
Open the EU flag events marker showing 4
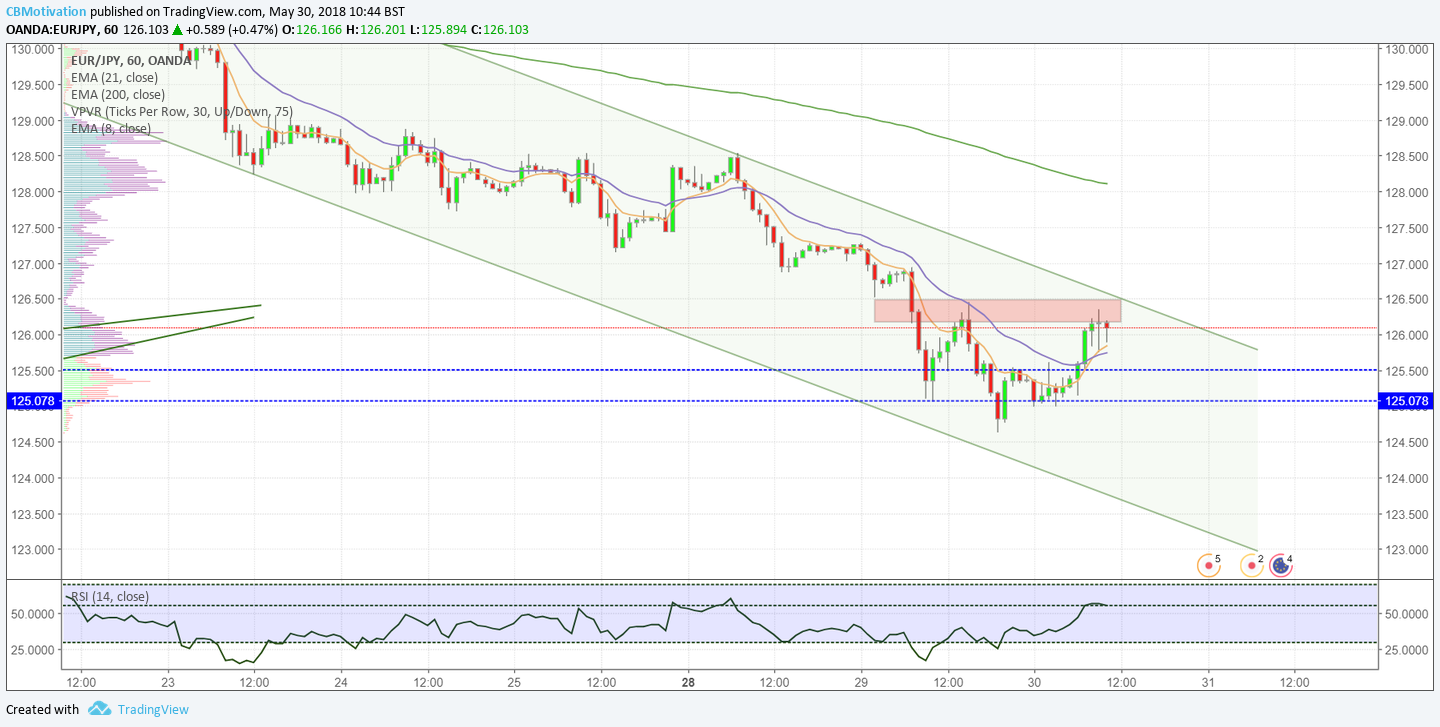pyautogui.click(x=1281, y=566)
